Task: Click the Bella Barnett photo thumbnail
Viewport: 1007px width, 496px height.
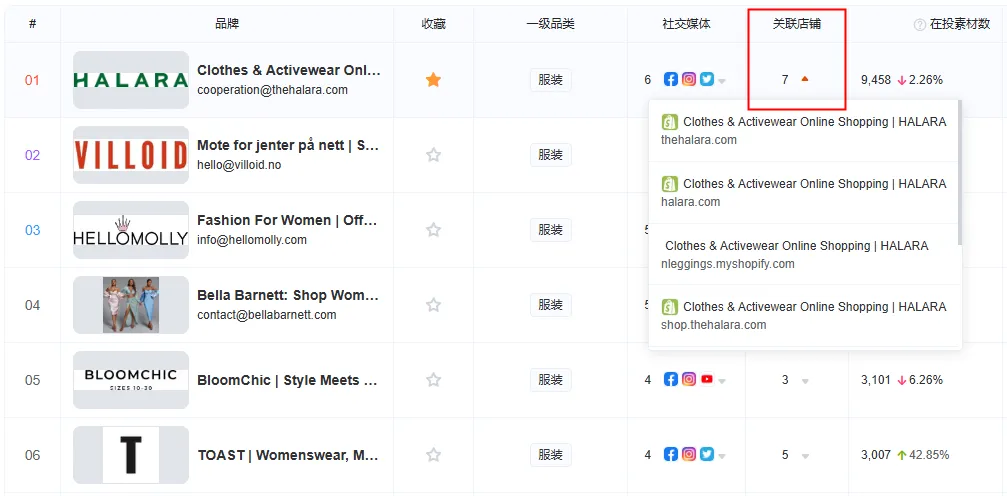Action: click(x=131, y=305)
